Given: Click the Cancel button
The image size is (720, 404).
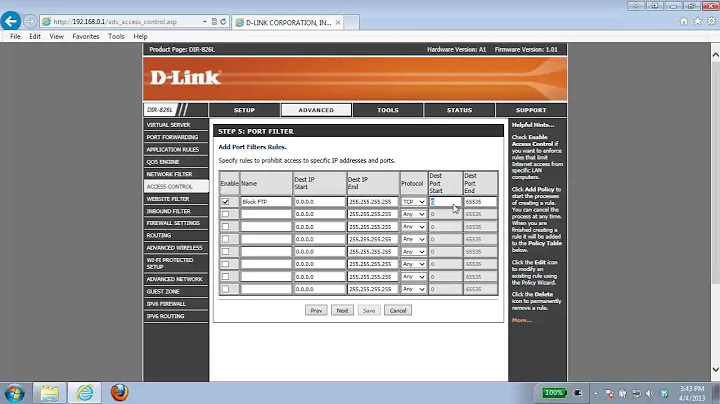Looking at the screenshot, I should coord(398,310).
